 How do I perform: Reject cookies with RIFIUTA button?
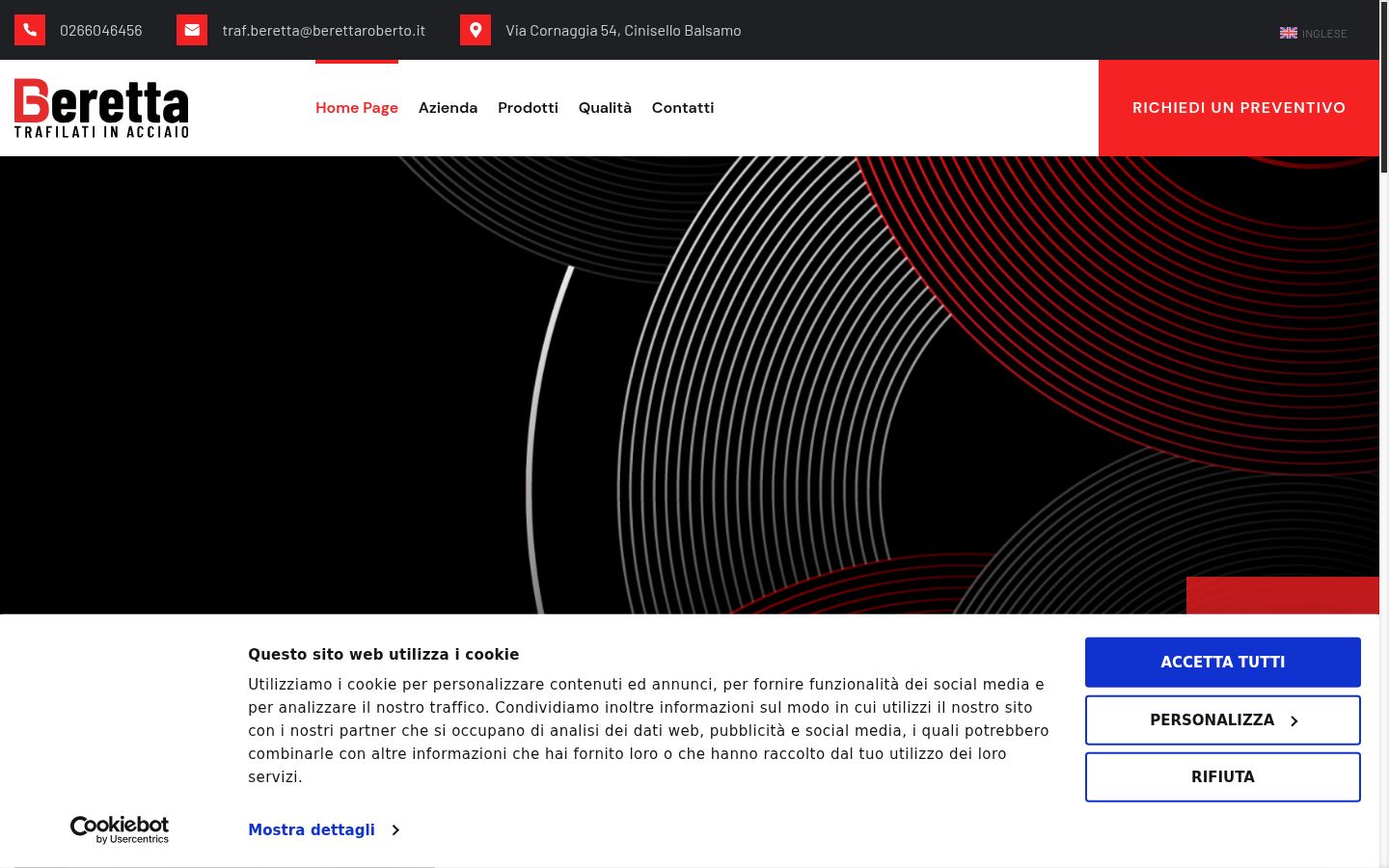point(1223,777)
